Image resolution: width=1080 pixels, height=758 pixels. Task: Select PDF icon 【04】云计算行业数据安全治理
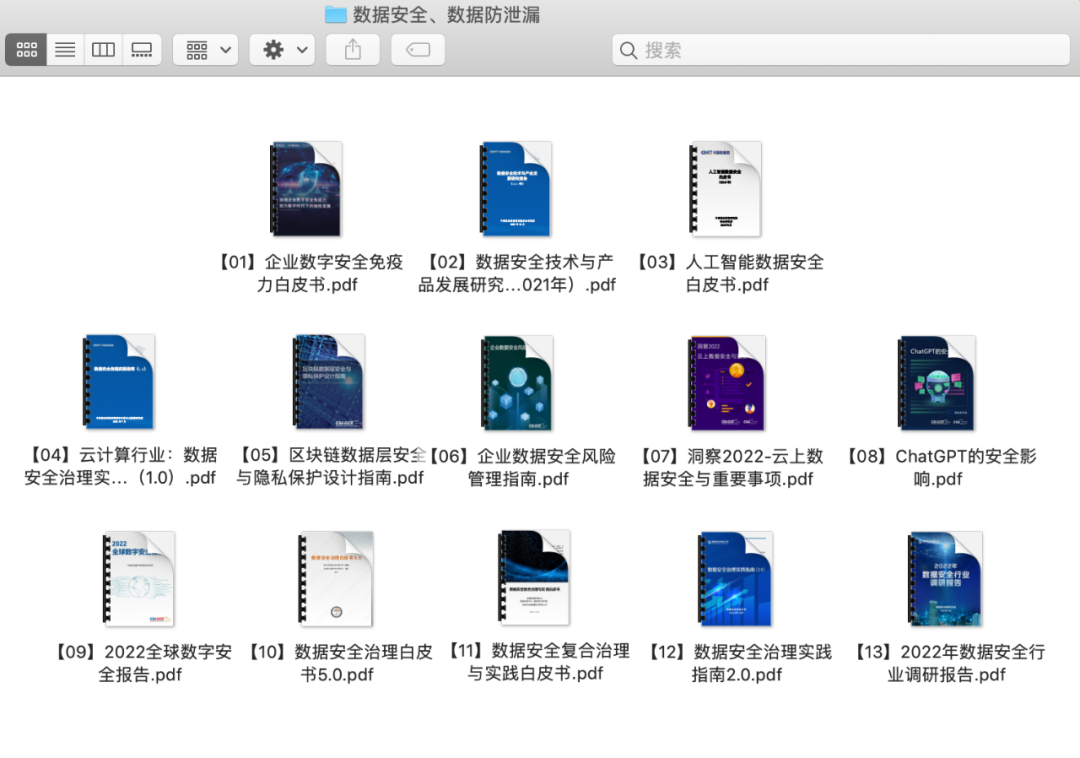119,382
